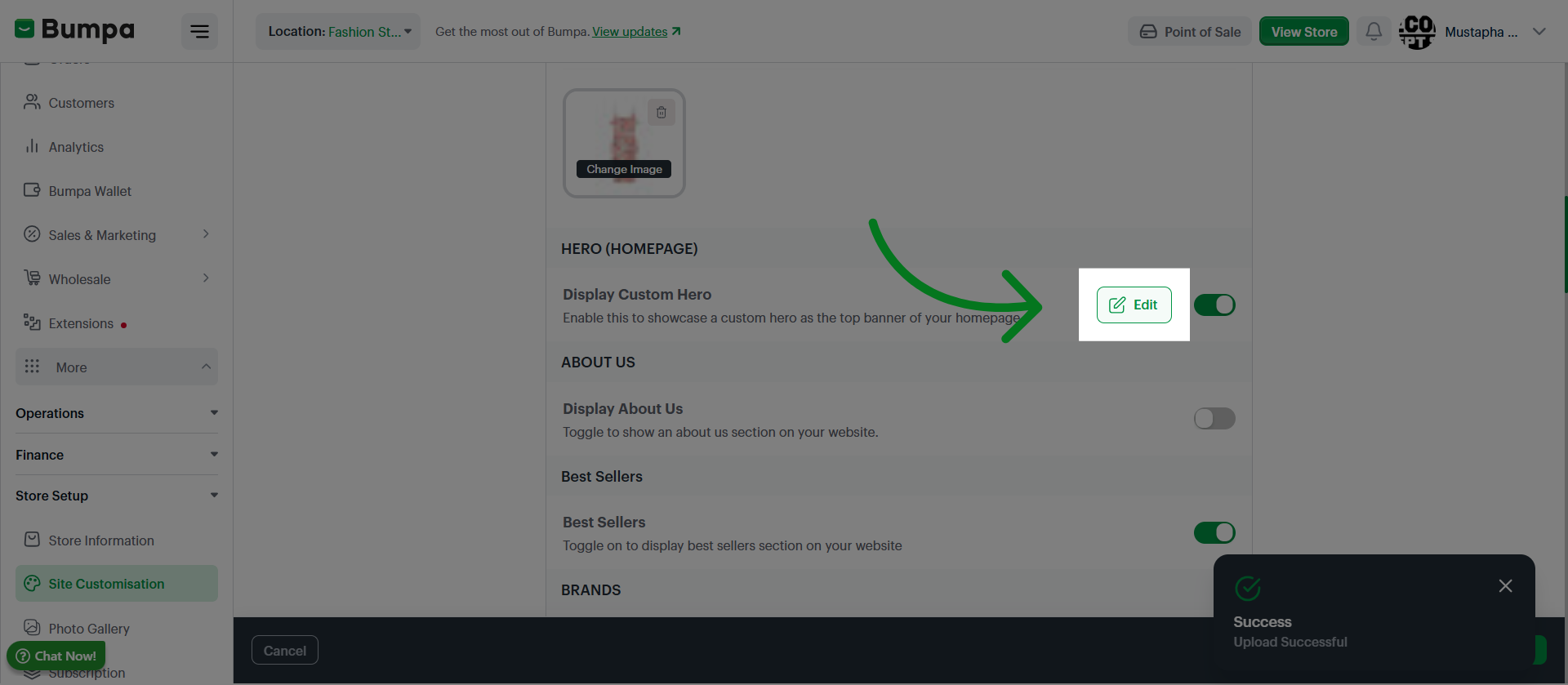Turn off the Display Custom Hero toggle
The height and width of the screenshot is (685, 1568).
pyautogui.click(x=1214, y=305)
